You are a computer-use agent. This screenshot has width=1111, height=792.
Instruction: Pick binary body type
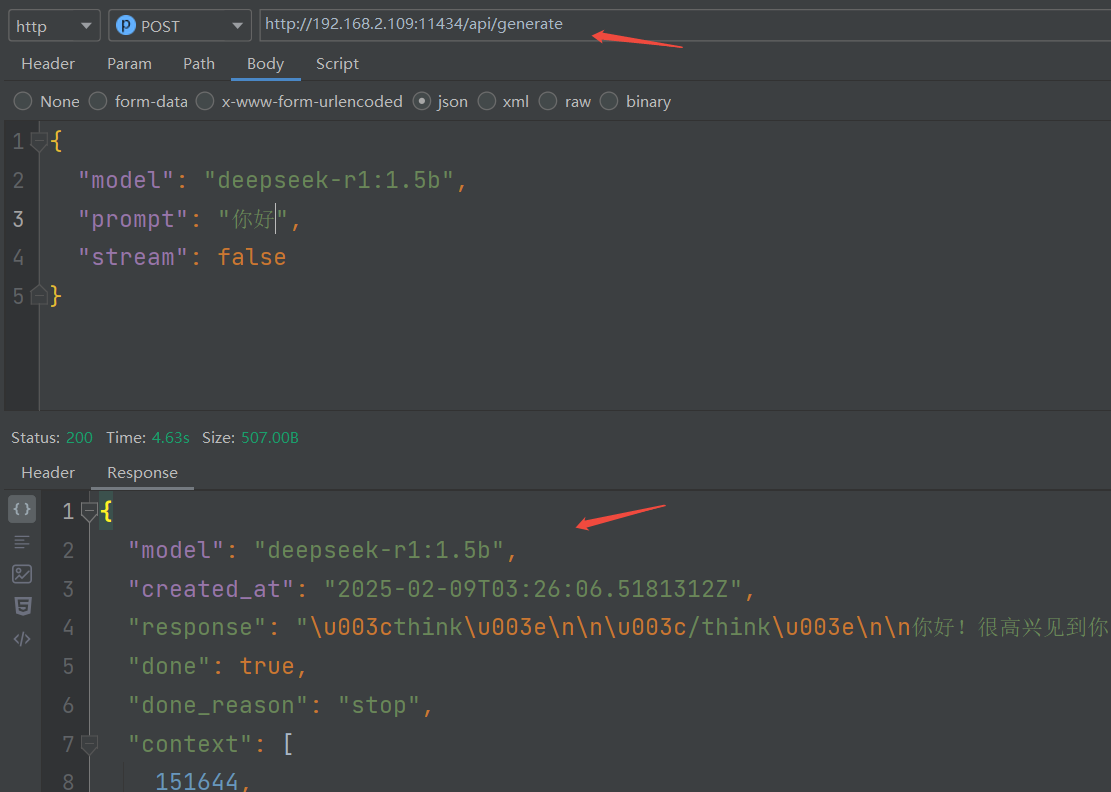coord(609,101)
